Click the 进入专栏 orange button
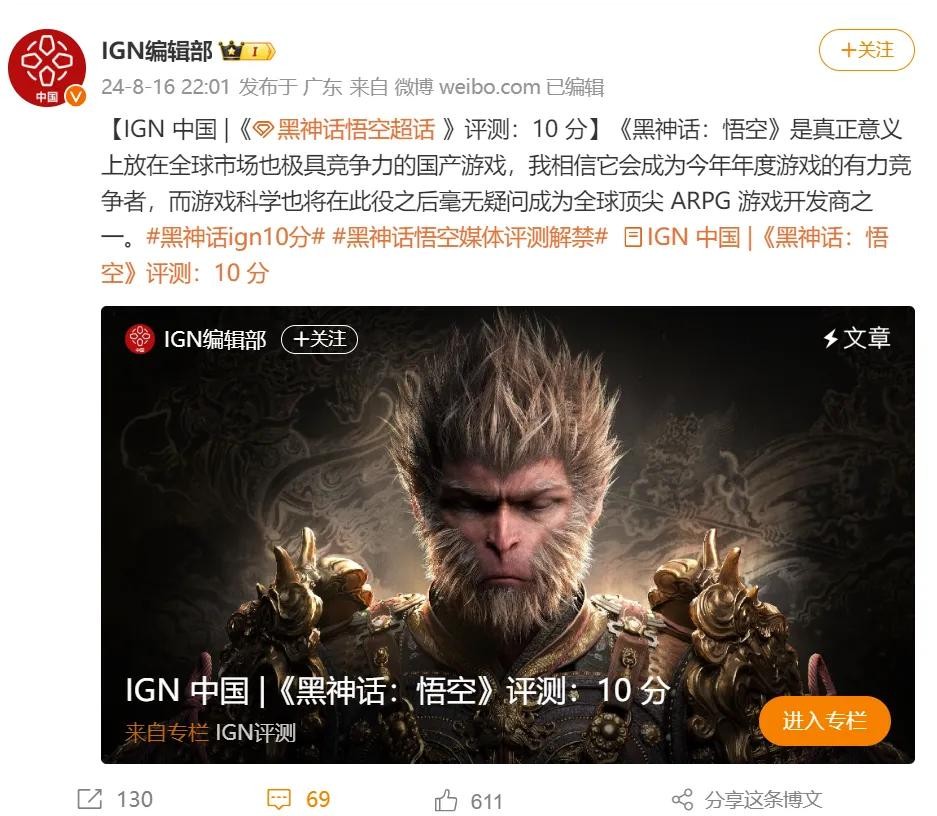 click(x=825, y=721)
